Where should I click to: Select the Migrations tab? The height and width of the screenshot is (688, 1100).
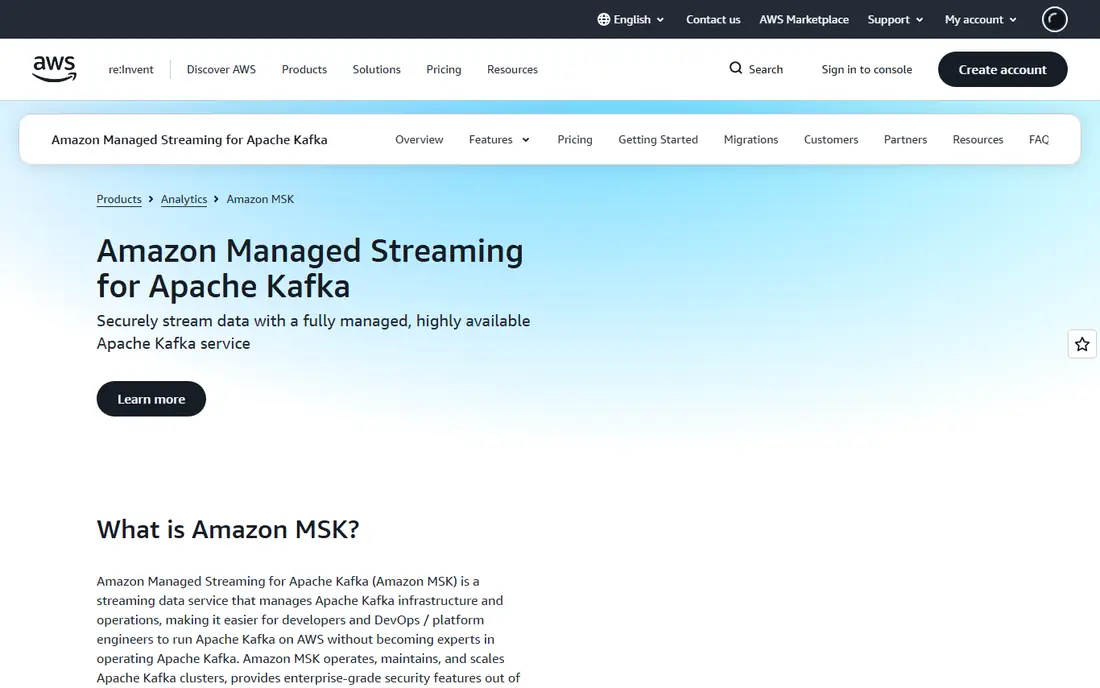click(751, 140)
